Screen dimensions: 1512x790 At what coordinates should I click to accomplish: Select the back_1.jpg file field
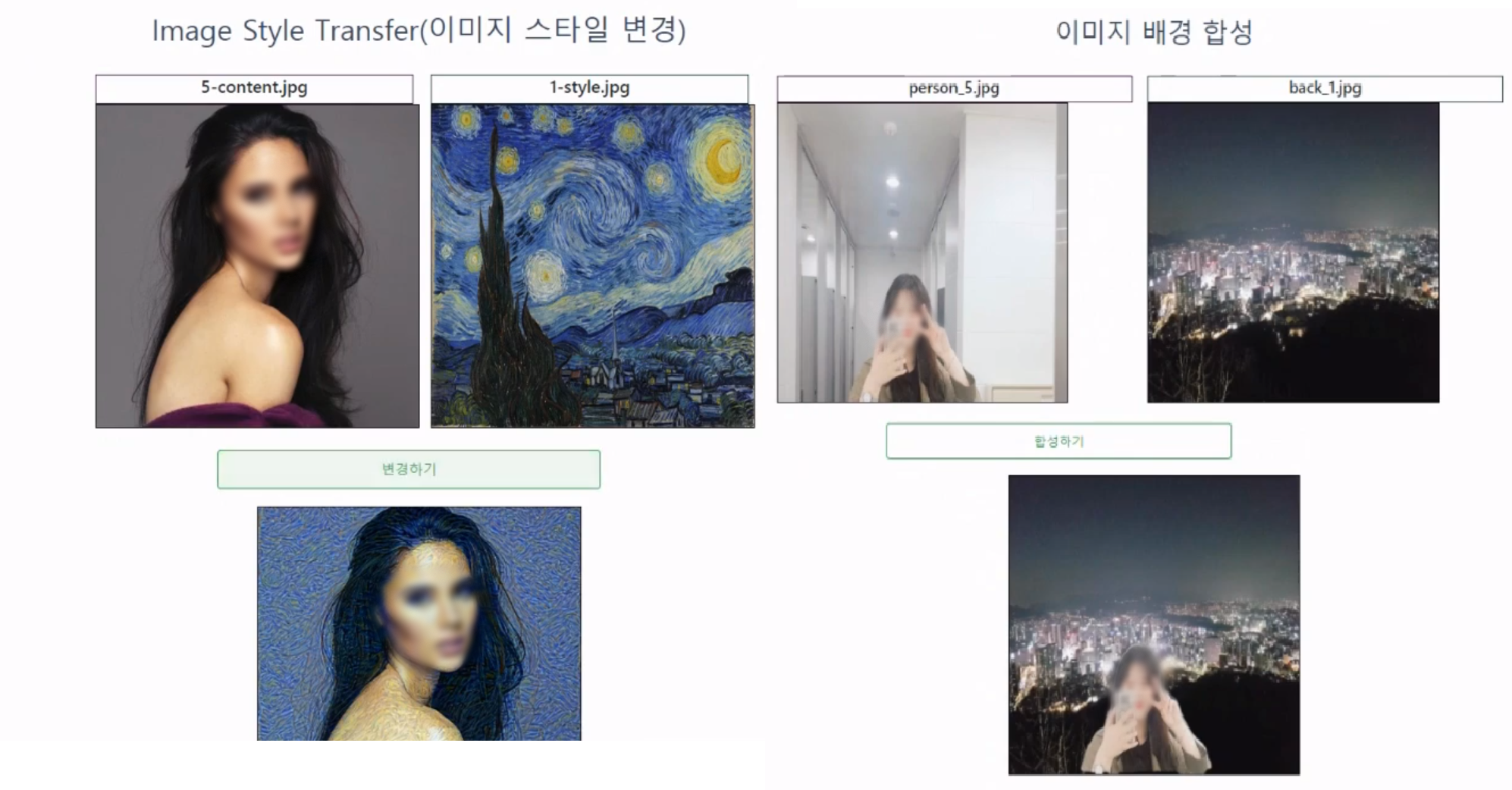click(1325, 88)
